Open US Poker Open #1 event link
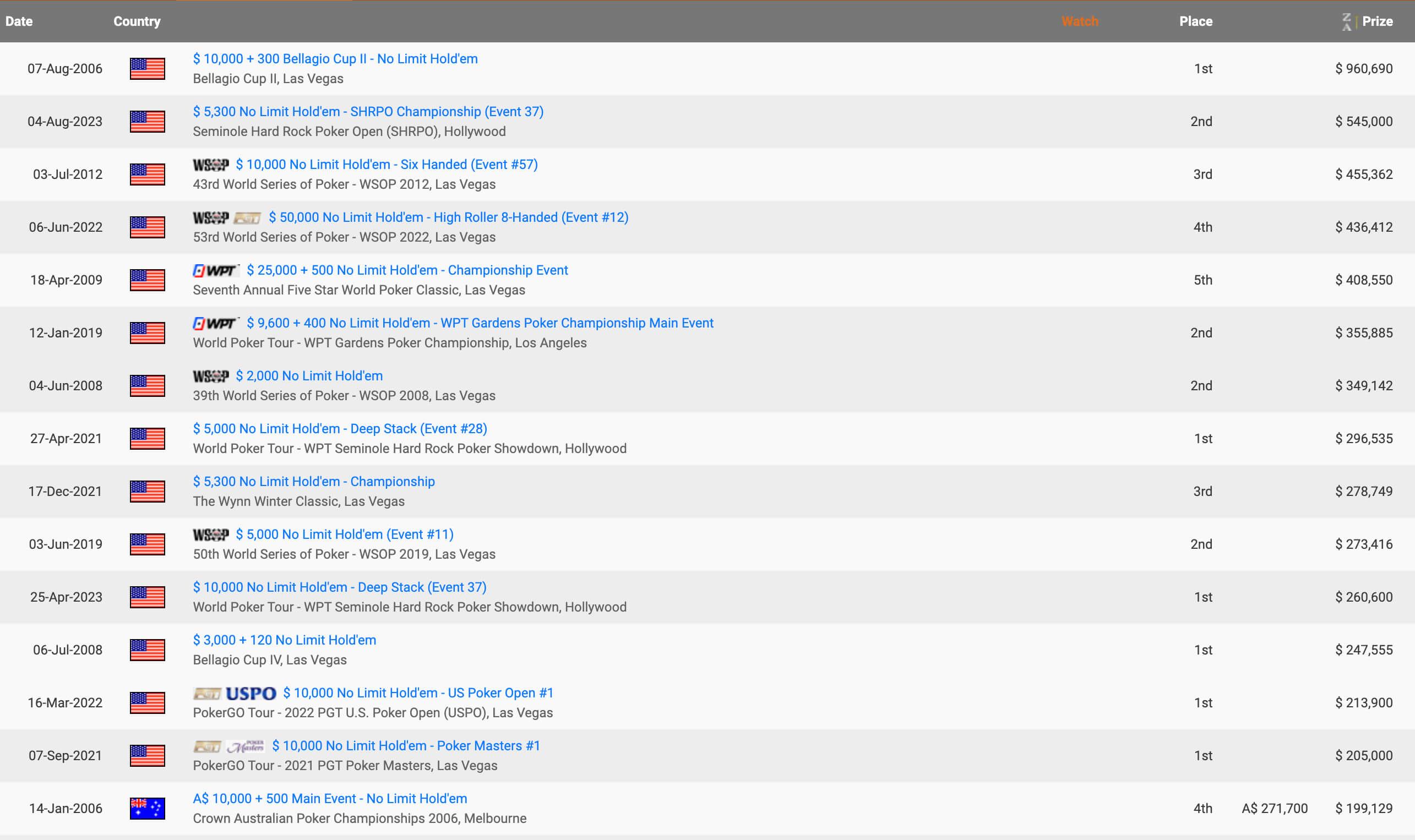Screen dimensions: 1415x840 (x=418, y=693)
